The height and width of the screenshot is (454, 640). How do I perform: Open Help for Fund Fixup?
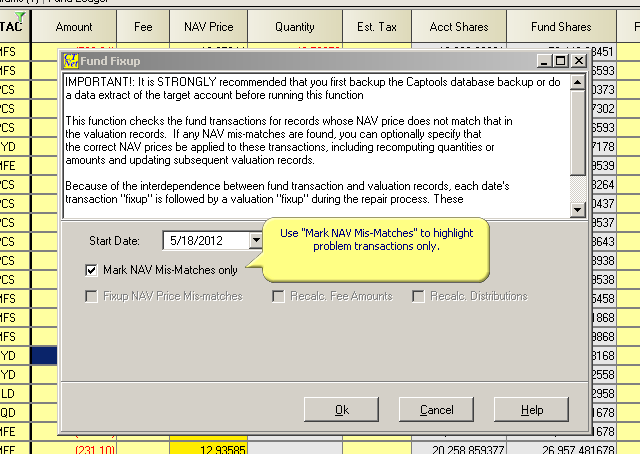pos(532,410)
